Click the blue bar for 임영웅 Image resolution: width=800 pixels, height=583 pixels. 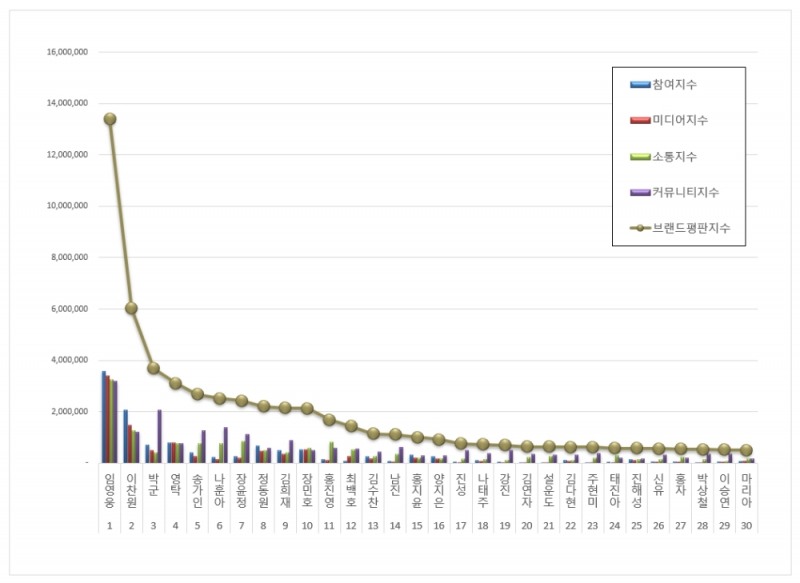[104, 417]
